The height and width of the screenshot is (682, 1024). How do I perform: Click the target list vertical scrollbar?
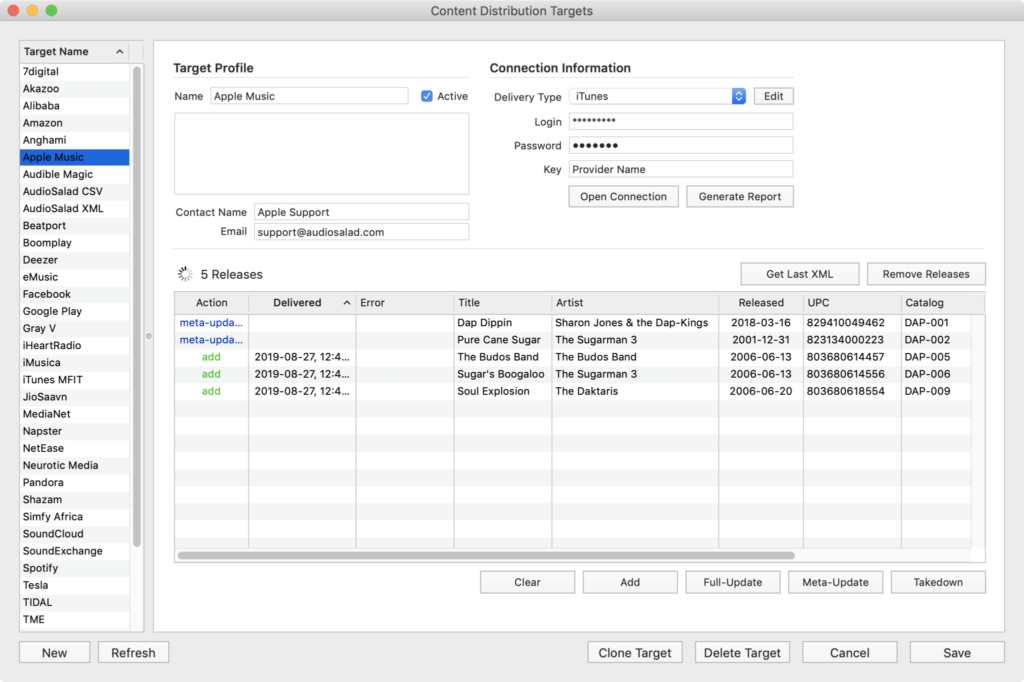[x=136, y=306]
